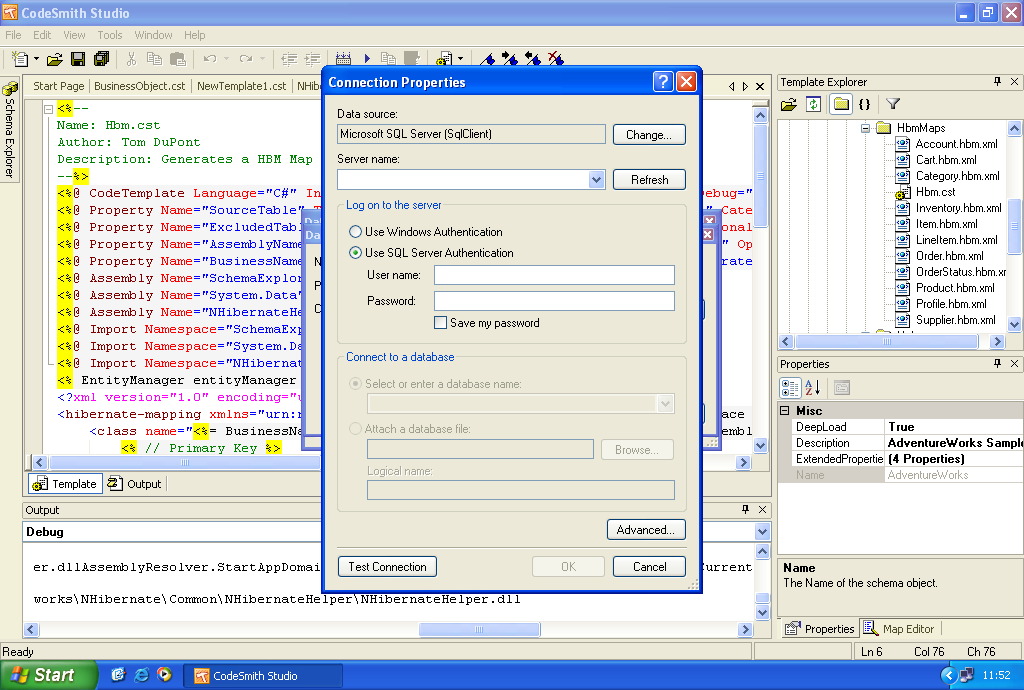Viewport: 1024px width, 690px height.
Task: Click the Refresh server list button
Action: [x=648, y=180]
